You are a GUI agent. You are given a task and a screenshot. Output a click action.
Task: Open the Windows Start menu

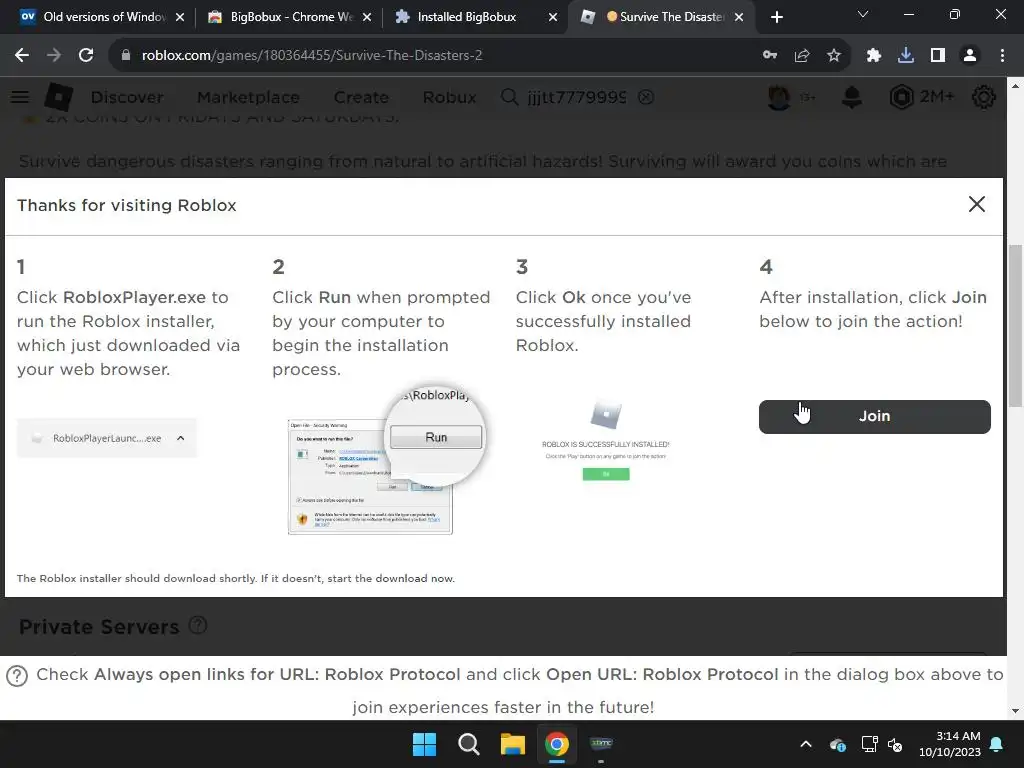(x=424, y=744)
